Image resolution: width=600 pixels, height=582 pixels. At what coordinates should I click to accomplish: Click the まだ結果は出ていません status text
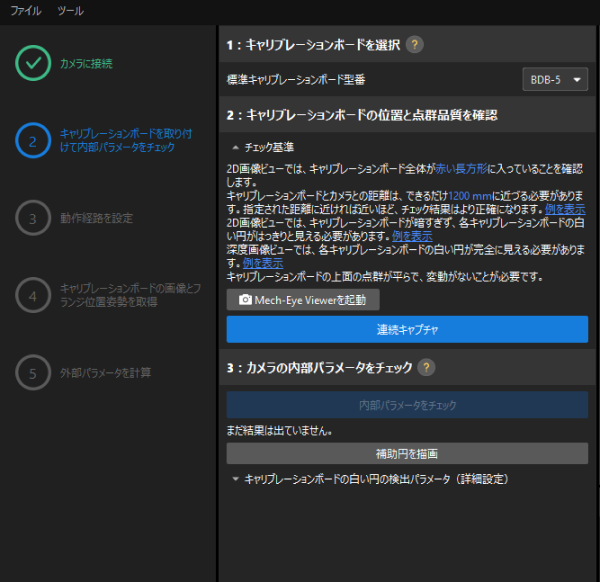[x=279, y=431]
